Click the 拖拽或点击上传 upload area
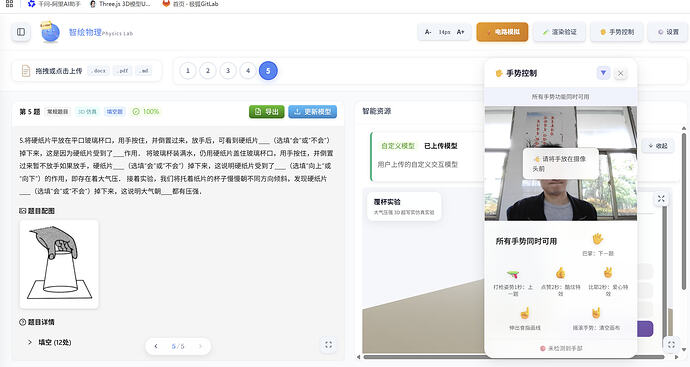Image resolution: width=690 pixels, height=367 pixels. pos(87,71)
